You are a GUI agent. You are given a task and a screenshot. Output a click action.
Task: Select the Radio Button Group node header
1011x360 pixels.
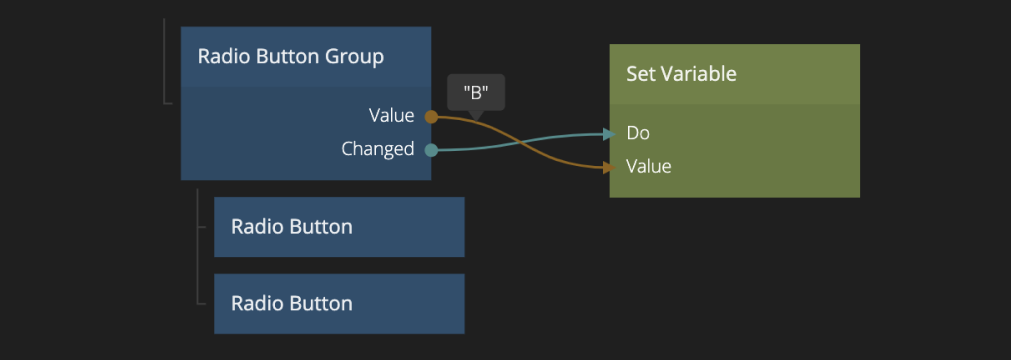point(306,57)
